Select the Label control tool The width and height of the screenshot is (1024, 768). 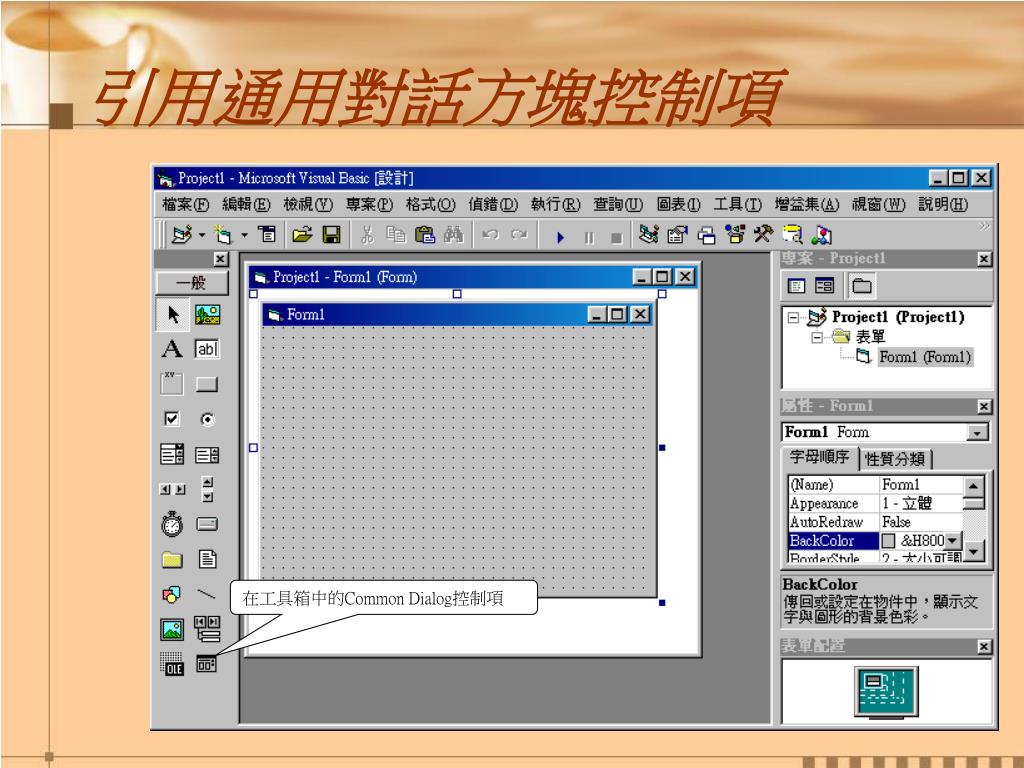(172, 349)
